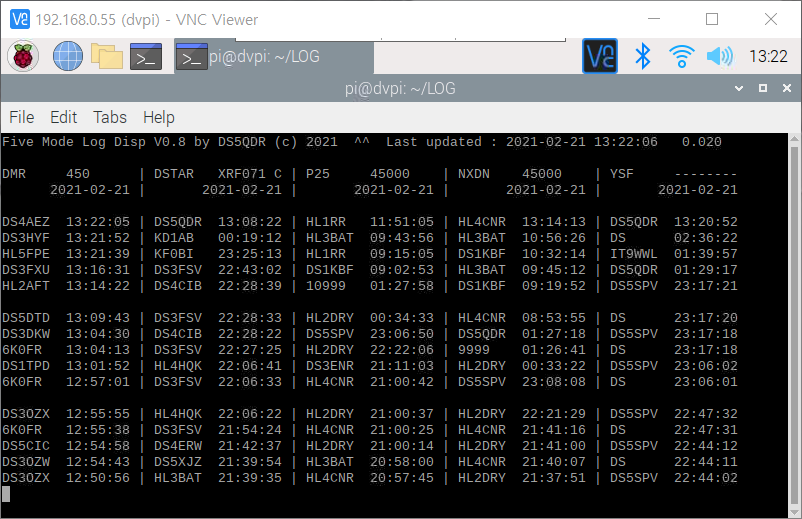Image resolution: width=802 pixels, height=519 pixels.
Task: Open the file manager folder icon
Action: tap(106, 56)
